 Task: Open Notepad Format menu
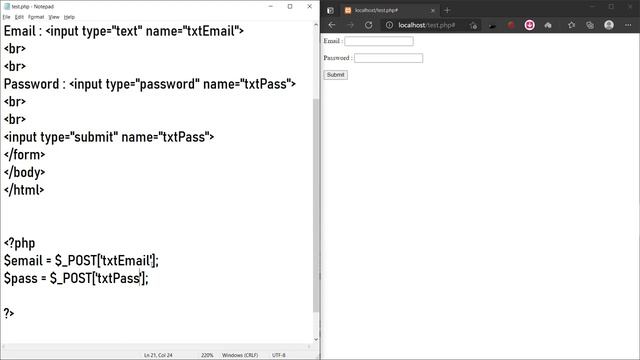pos(36,17)
